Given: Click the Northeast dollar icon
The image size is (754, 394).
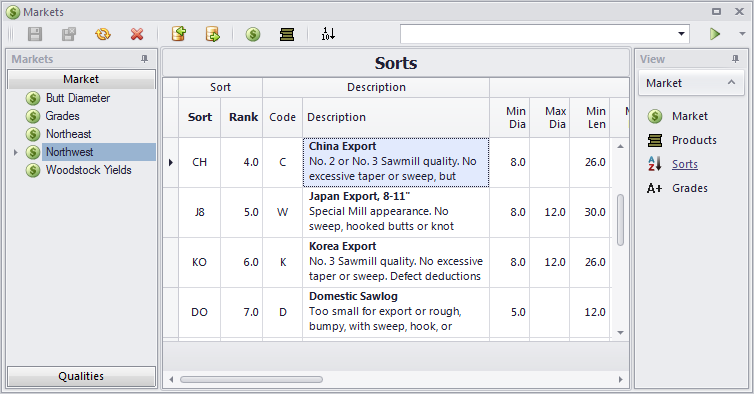Looking at the screenshot, I should [x=33, y=134].
